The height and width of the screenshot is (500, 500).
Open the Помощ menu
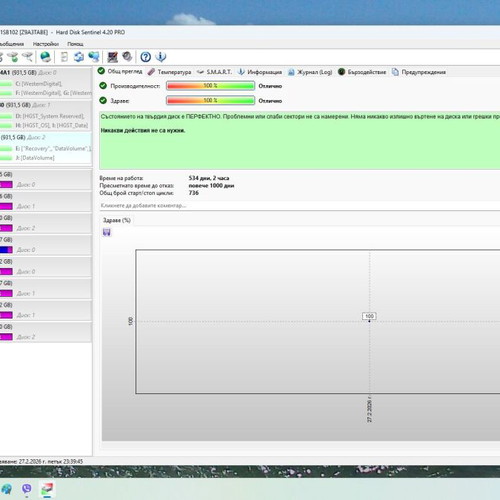[x=75, y=44]
